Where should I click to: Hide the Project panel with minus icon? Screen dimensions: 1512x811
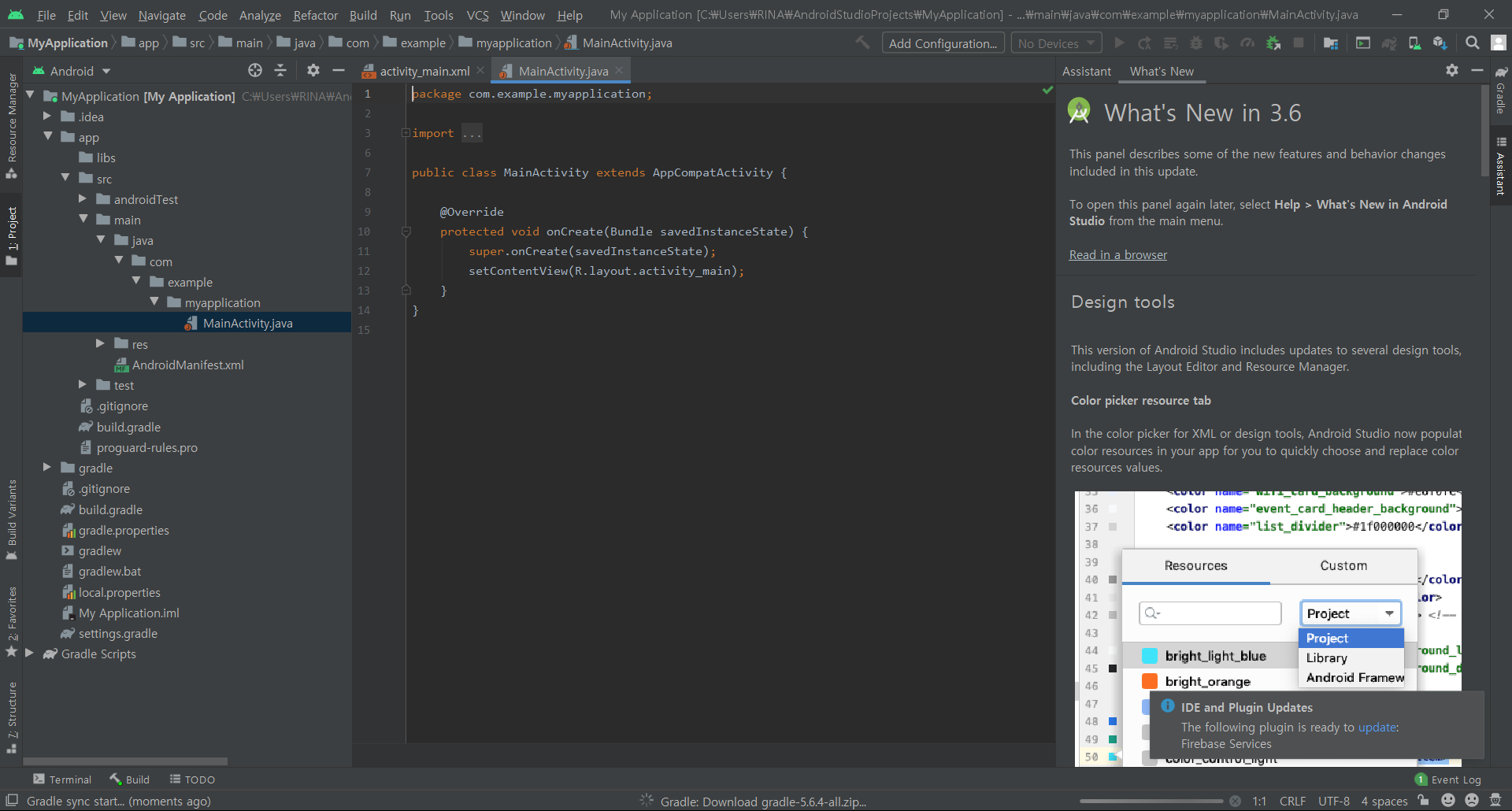point(339,71)
